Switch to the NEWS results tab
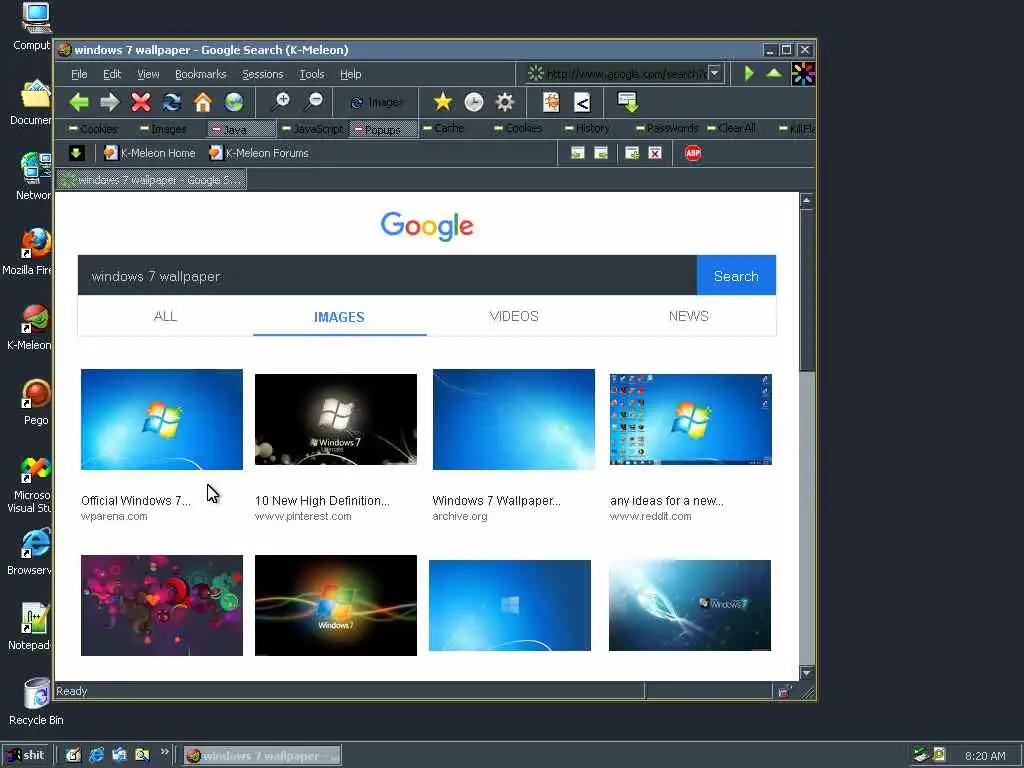This screenshot has height=768, width=1024. coord(688,316)
